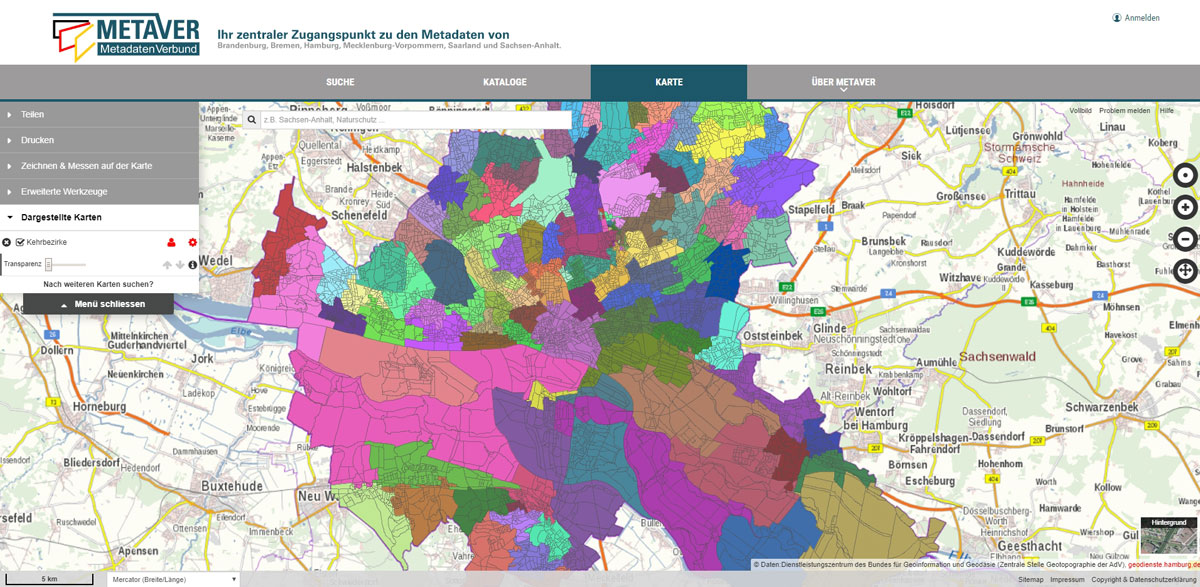Remove the Kehrbezirke layer with the X icon

(7, 242)
